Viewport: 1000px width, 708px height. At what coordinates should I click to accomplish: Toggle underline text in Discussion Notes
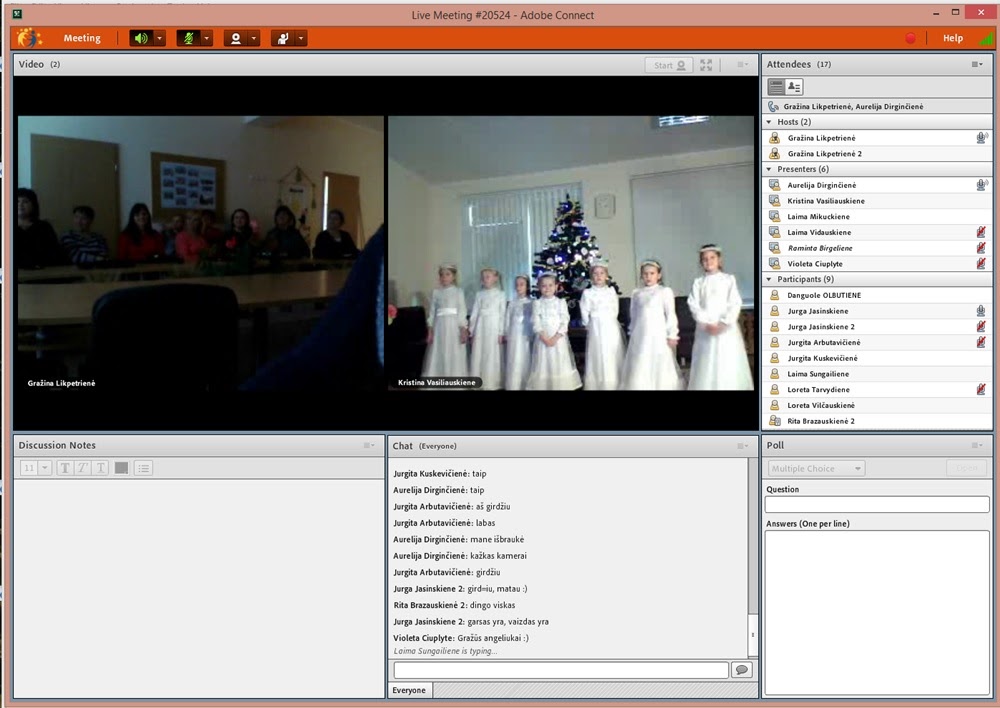click(101, 468)
